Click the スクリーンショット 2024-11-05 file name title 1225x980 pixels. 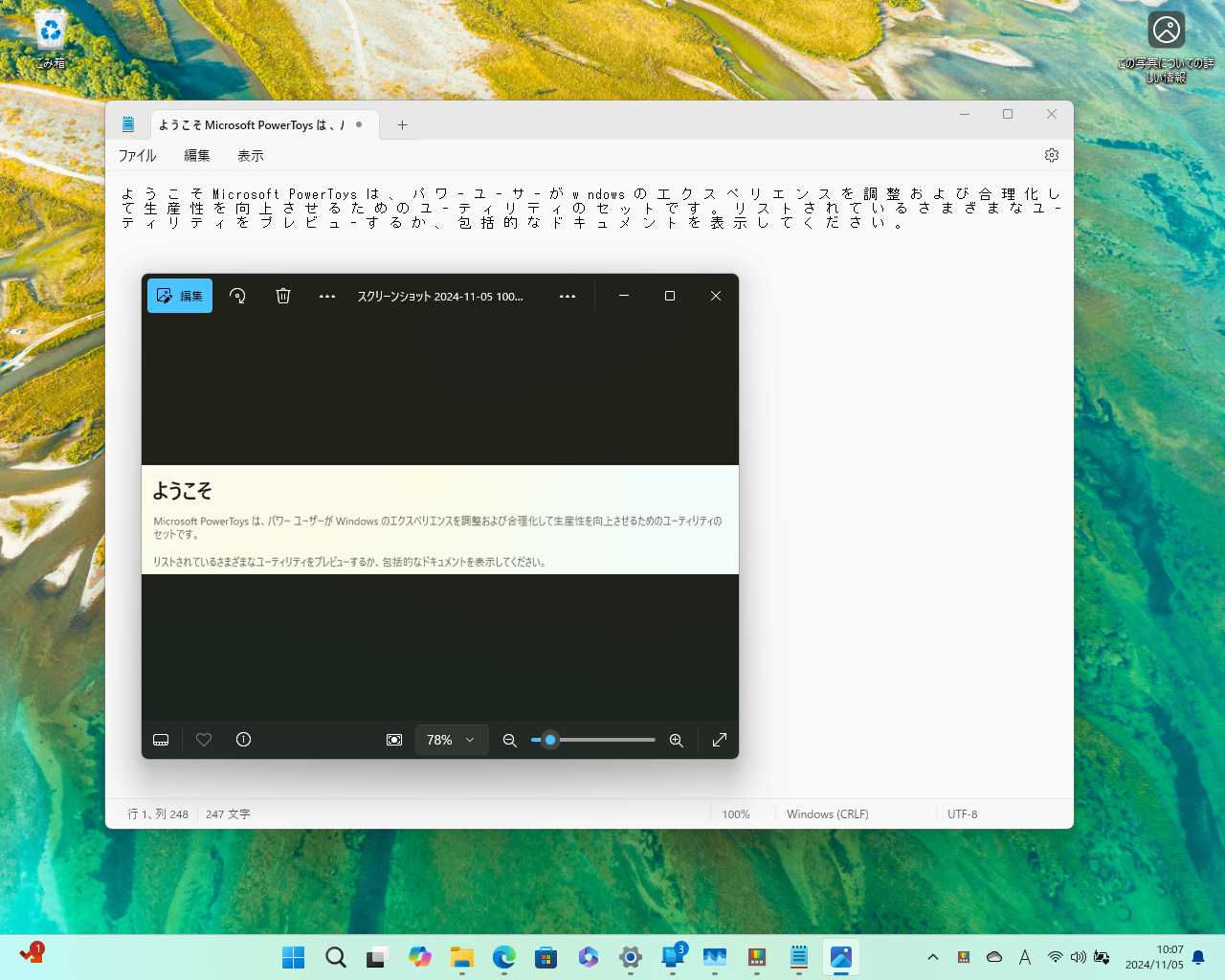440,297
